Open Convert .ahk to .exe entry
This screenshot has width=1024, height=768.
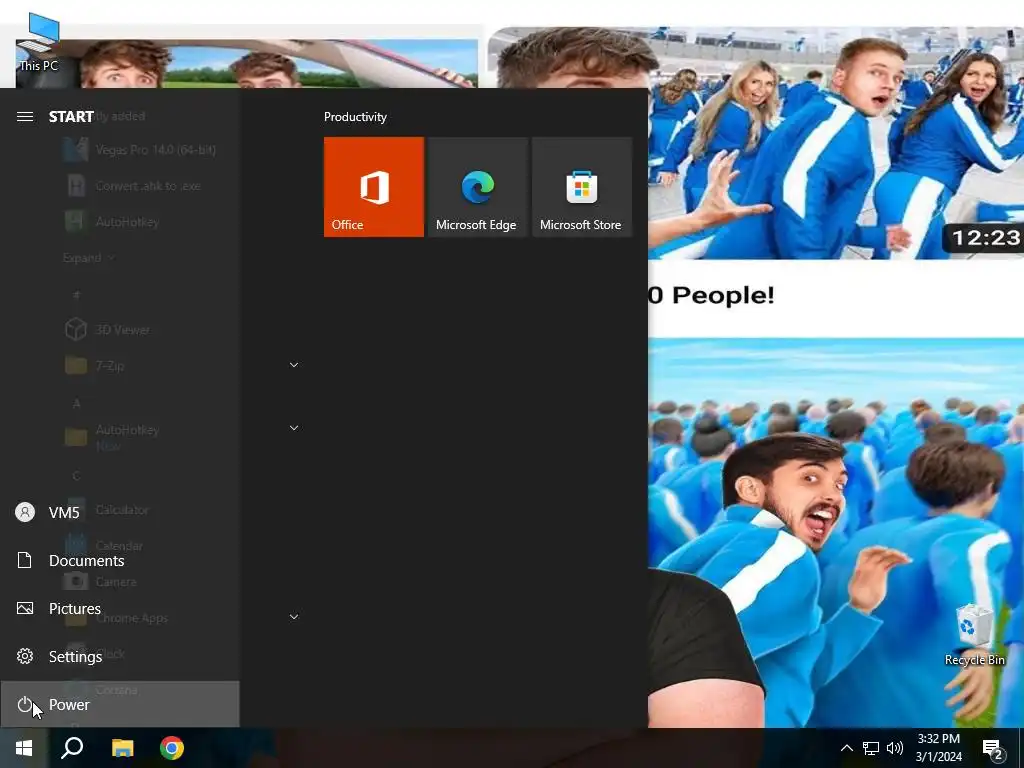pos(134,186)
